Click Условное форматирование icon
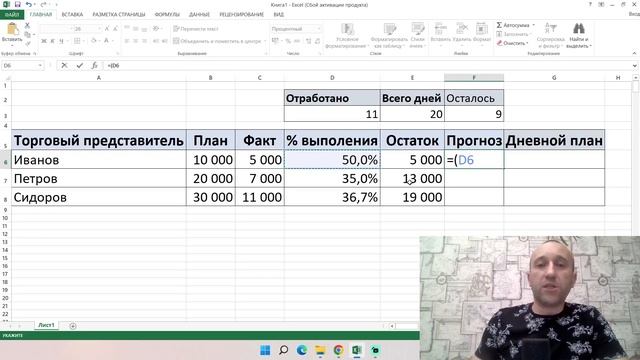This screenshot has width=640, height=360. click(347, 29)
